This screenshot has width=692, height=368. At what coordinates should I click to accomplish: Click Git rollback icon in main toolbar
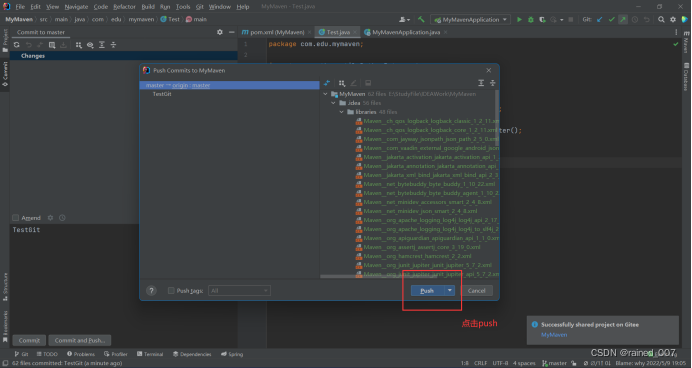tap(647, 19)
